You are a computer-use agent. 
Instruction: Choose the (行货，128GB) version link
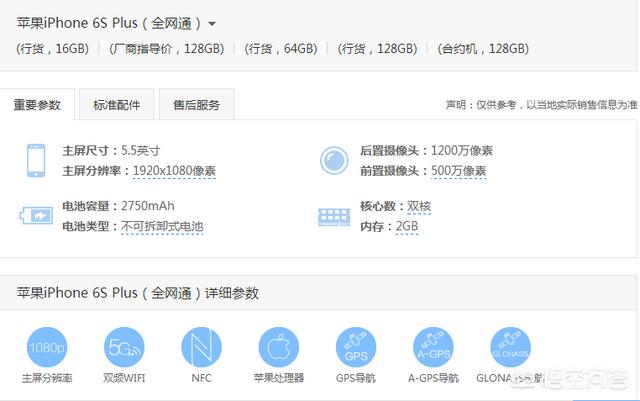378,49
